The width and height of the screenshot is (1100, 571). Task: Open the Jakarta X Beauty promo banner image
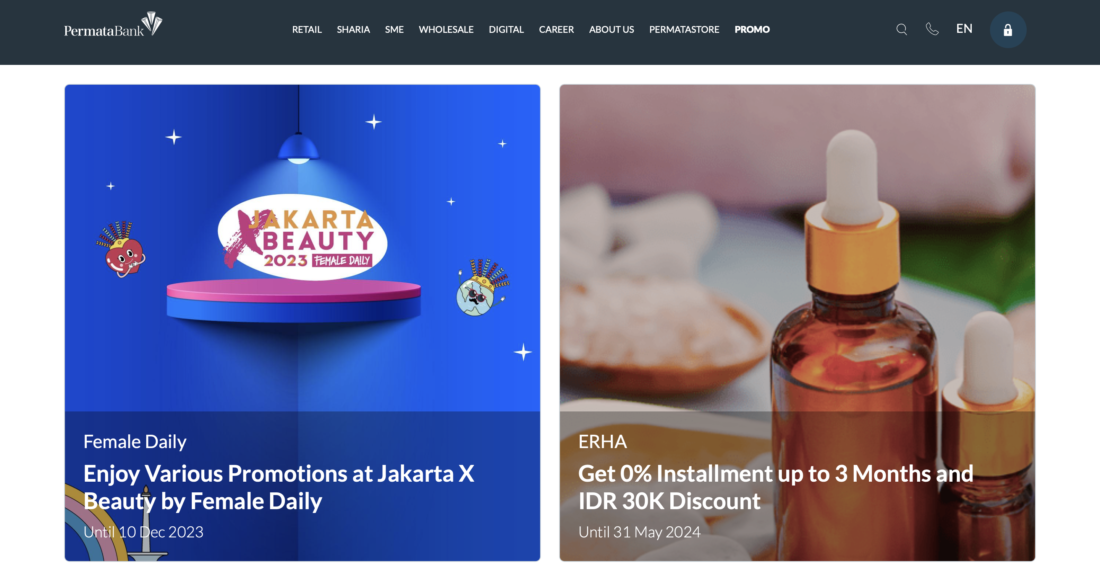click(x=302, y=248)
